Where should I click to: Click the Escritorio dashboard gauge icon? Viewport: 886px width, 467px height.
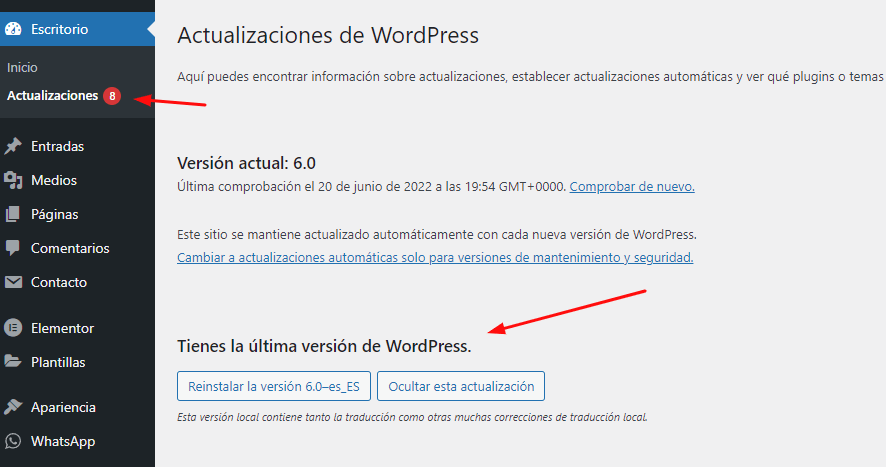[x=13, y=29]
